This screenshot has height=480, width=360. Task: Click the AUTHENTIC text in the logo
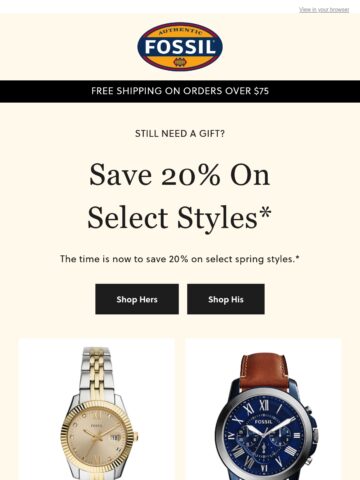(x=180, y=31)
